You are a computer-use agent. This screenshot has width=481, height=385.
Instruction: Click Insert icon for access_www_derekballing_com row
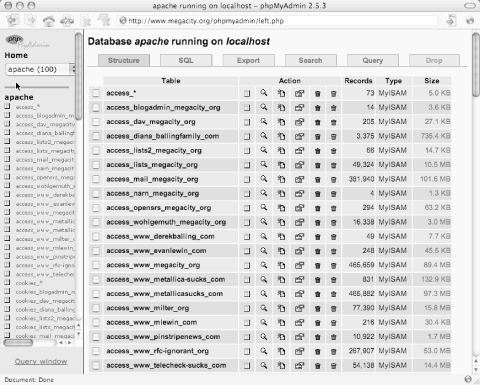click(281, 237)
